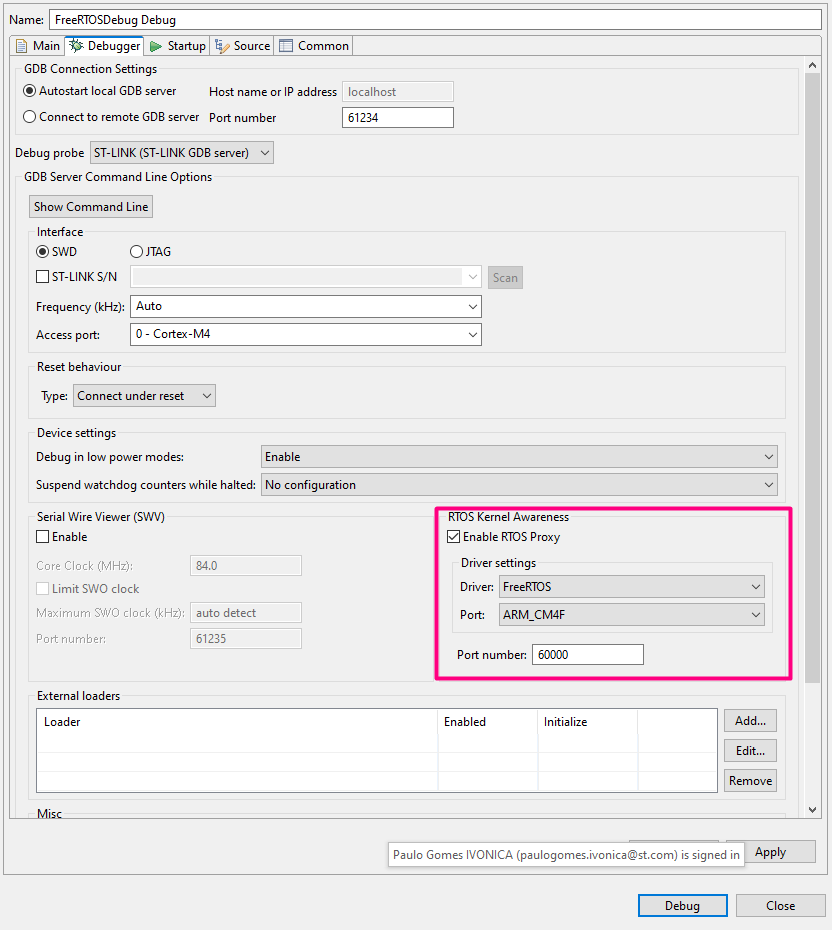The height and width of the screenshot is (930, 832).
Task: Click the GDB port number field 61234
Action: [x=398, y=117]
